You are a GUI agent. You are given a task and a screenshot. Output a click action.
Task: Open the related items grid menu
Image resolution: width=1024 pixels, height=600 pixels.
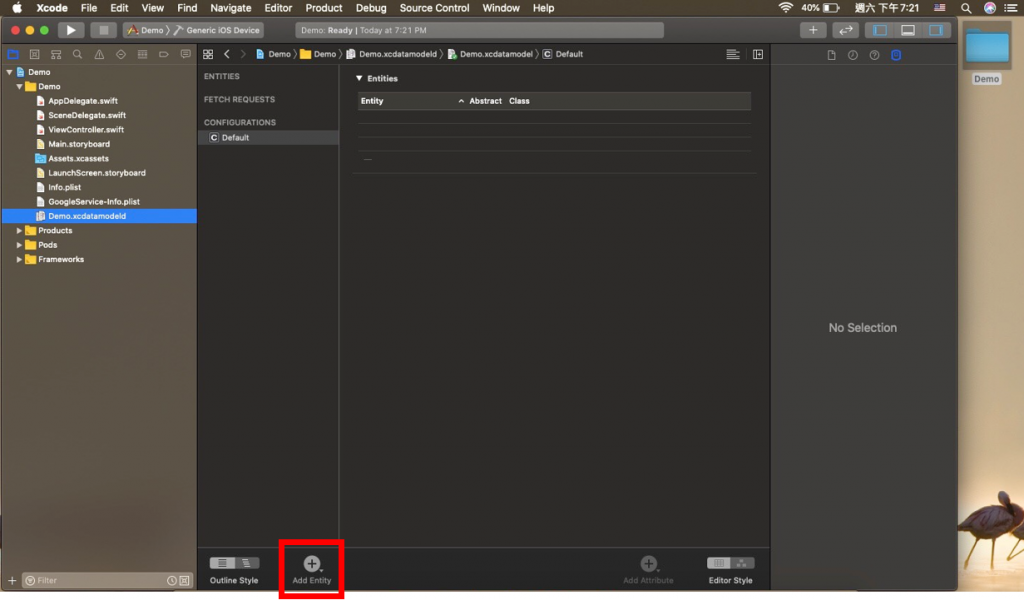pyautogui.click(x=208, y=54)
